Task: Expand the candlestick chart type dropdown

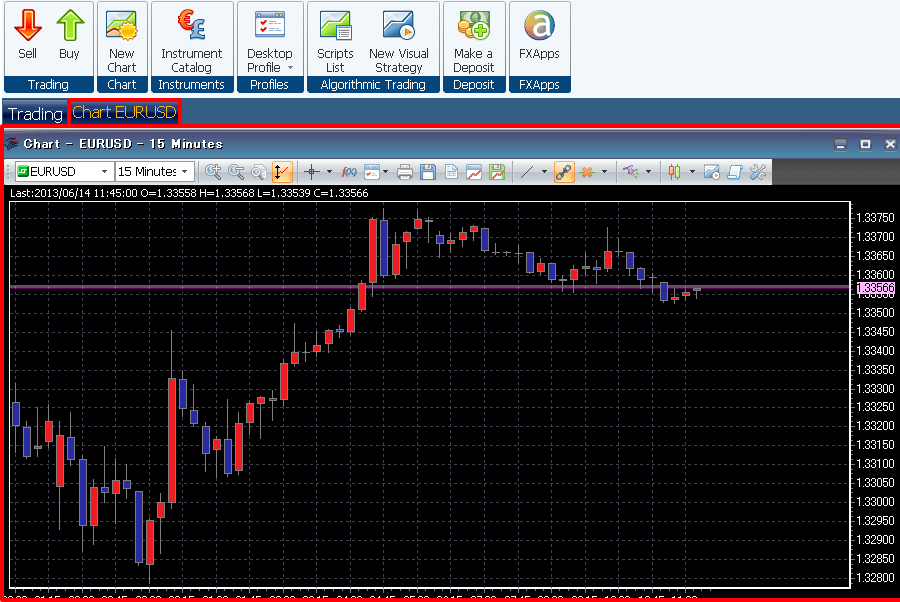Action: 692,172
